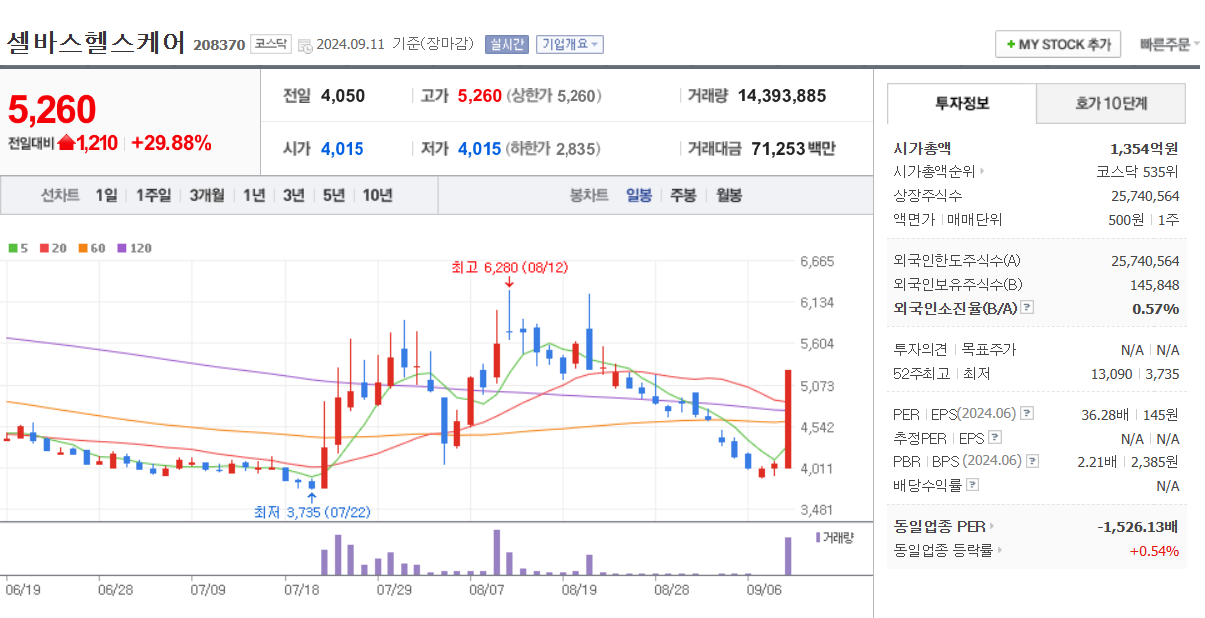Image resolution: width=1205 pixels, height=618 pixels.
Task: Open help icon next to 외국인소진율(B/A)
Action: pyautogui.click(x=1027, y=308)
